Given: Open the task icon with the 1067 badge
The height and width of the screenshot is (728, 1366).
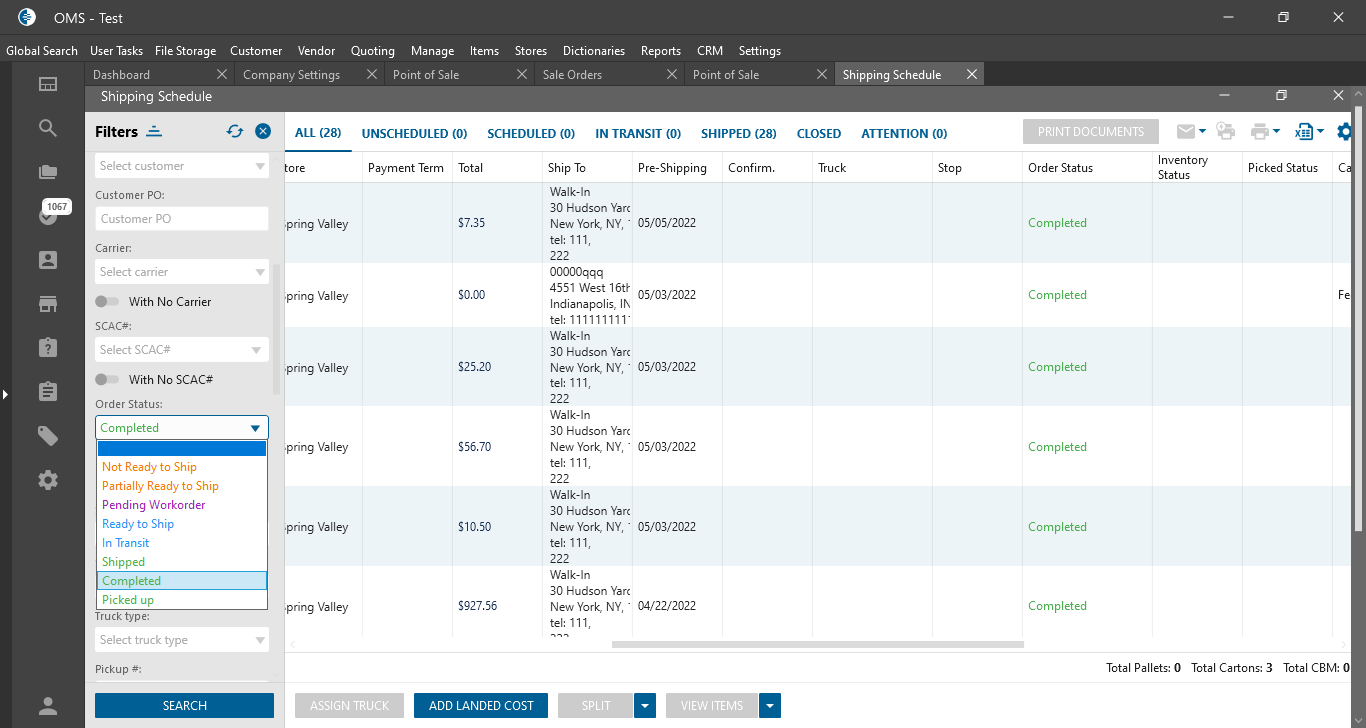Looking at the screenshot, I should pyautogui.click(x=48, y=215).
